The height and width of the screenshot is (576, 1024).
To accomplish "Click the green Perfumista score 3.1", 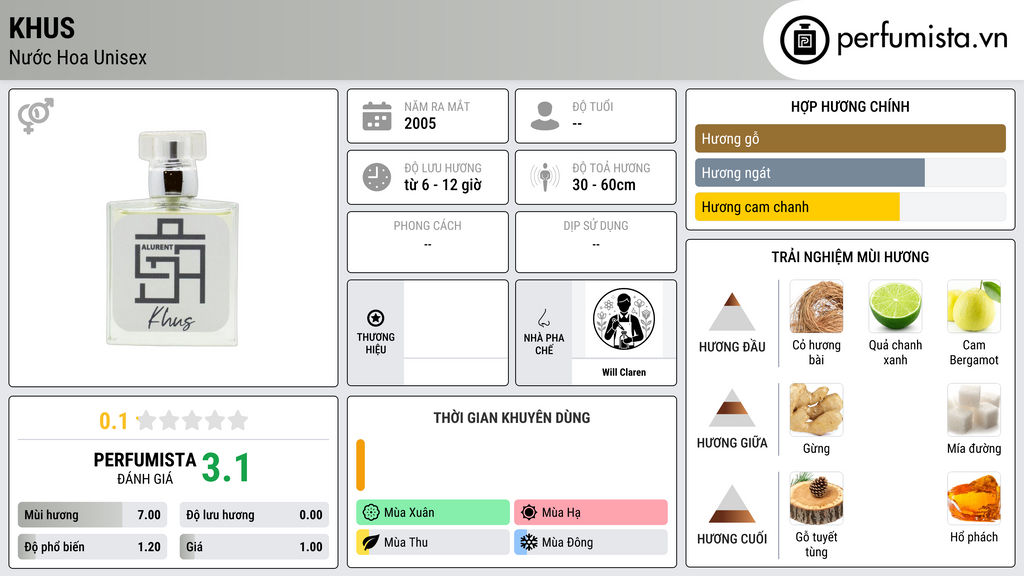I will 225,468.
